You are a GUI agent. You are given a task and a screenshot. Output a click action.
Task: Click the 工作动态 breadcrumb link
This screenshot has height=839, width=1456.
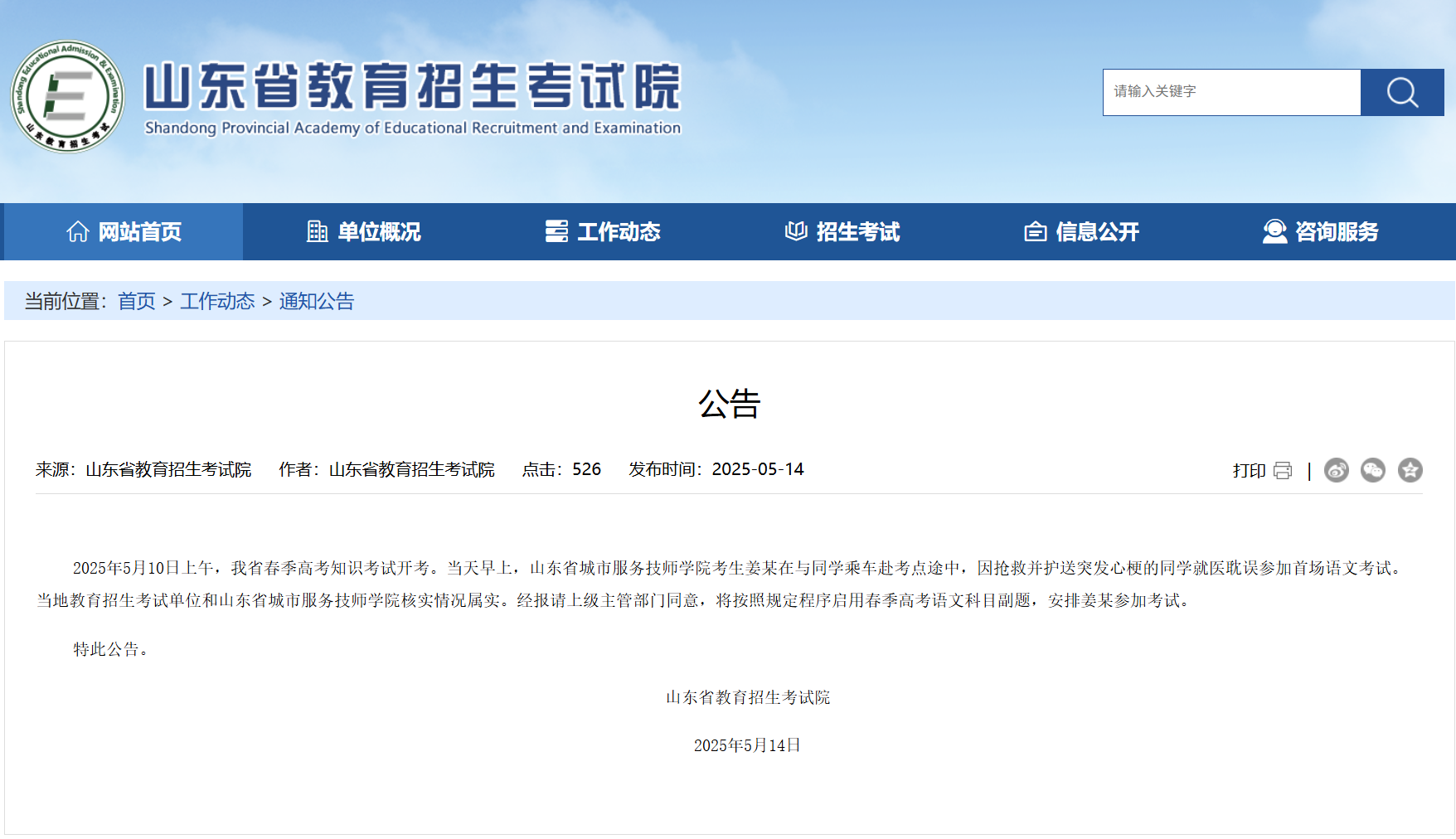[217, 301]
